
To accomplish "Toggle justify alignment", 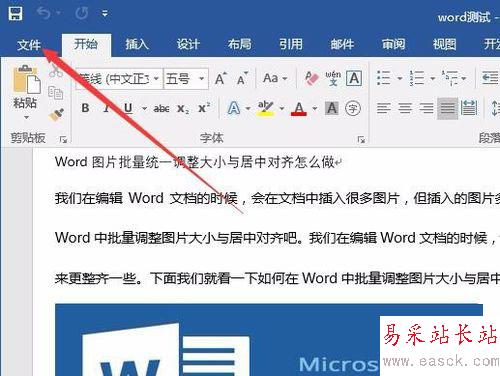I will [447, 108].
